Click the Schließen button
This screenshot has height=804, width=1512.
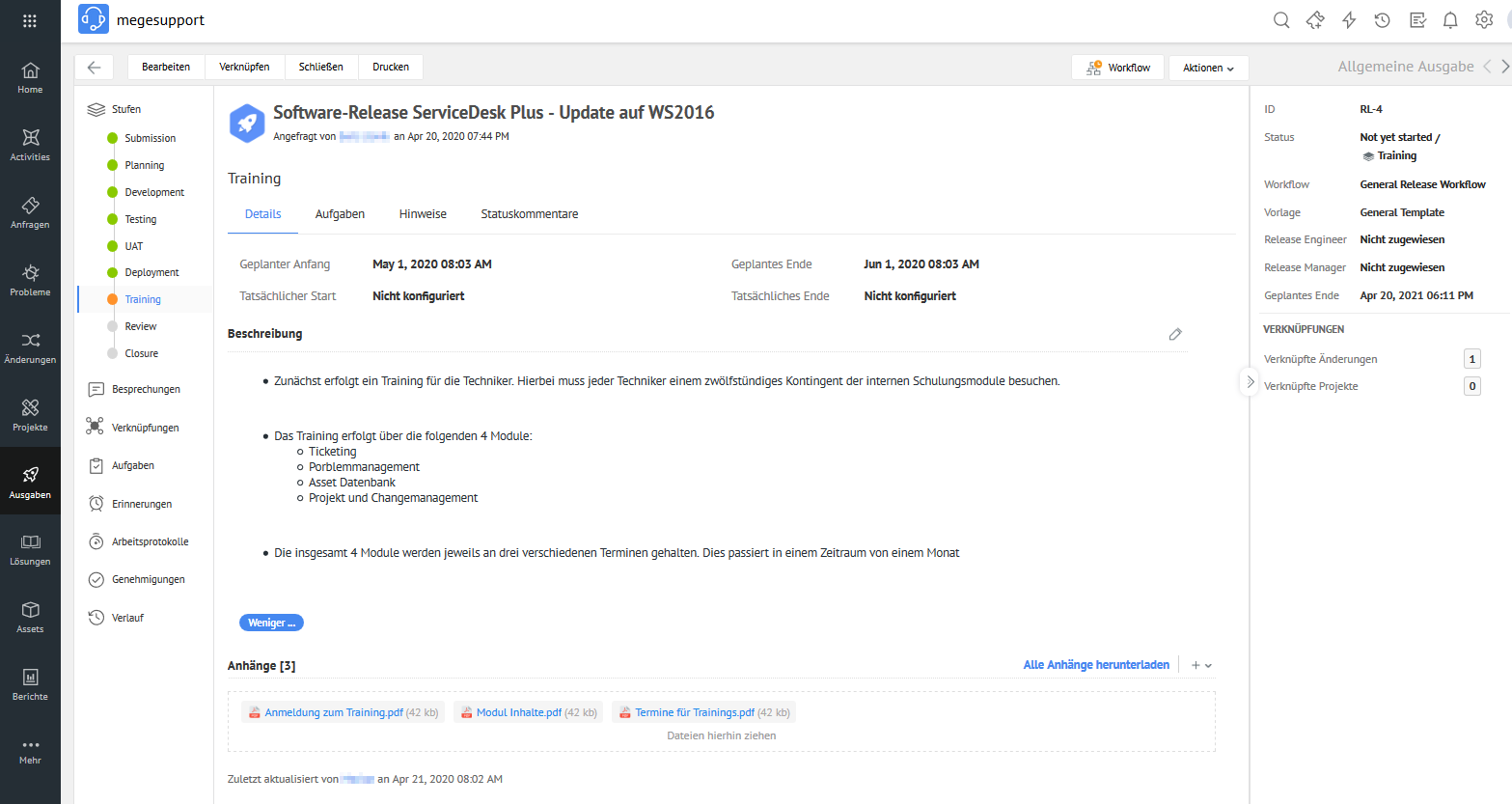(x=321, y=67)
